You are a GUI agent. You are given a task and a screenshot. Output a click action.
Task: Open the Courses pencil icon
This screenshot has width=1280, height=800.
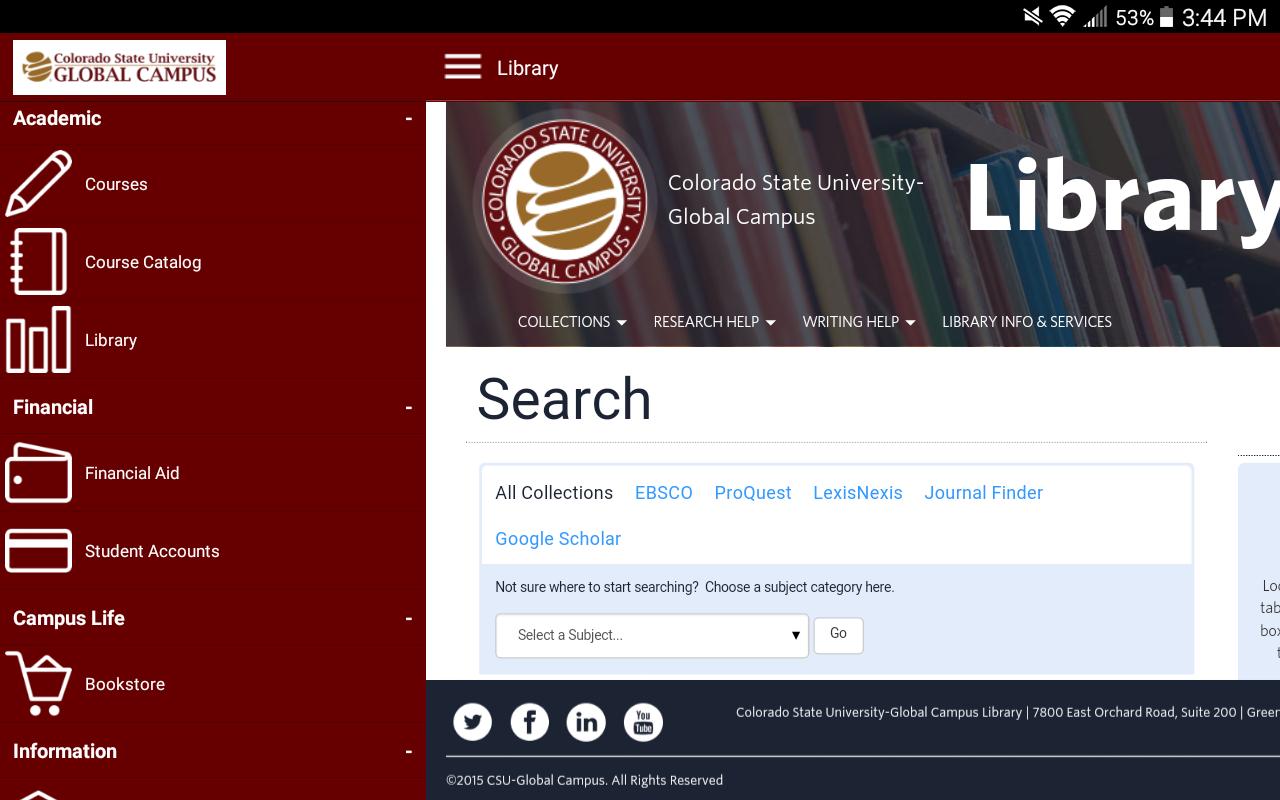point(39,184)
